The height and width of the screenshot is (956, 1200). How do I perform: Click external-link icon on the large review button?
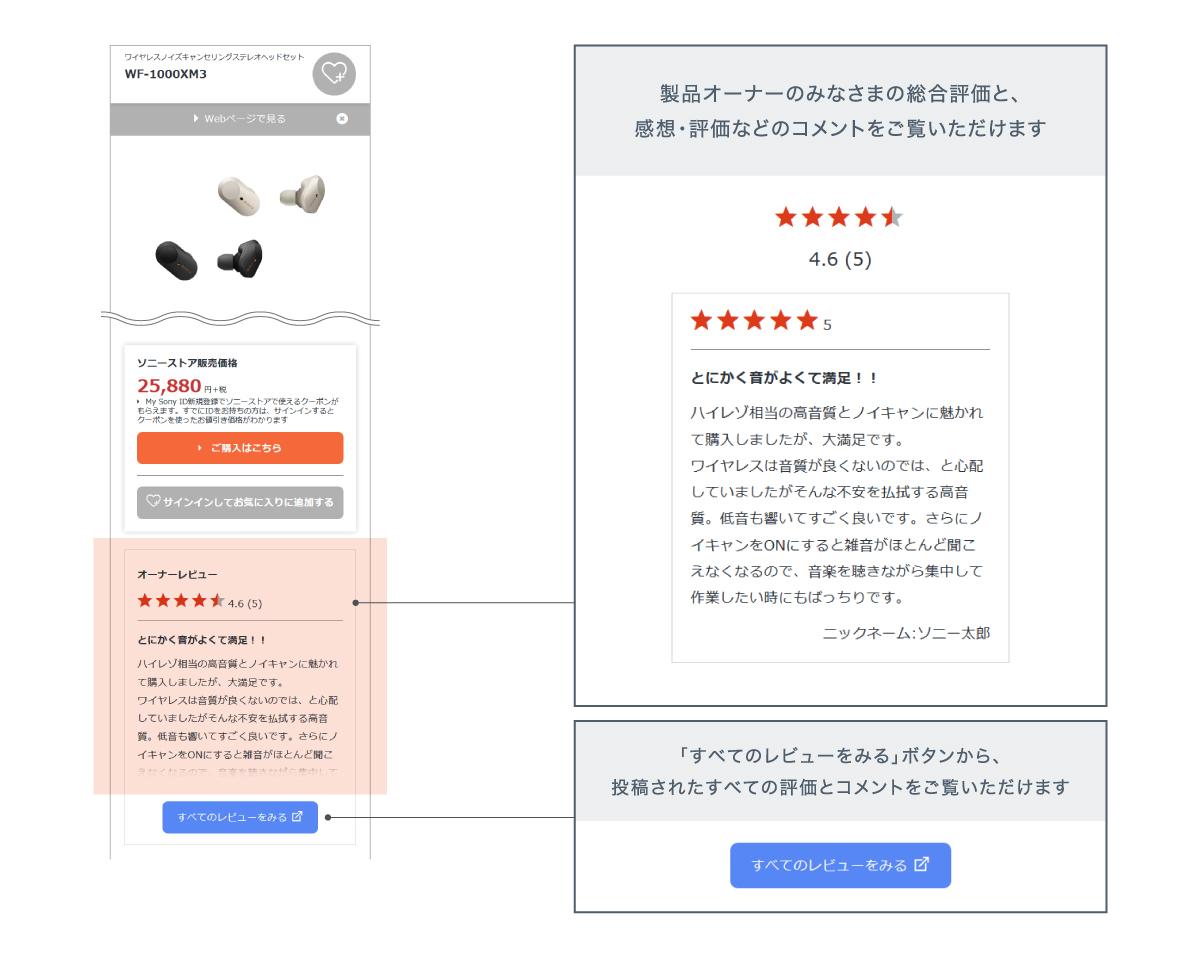pos(922,865)
